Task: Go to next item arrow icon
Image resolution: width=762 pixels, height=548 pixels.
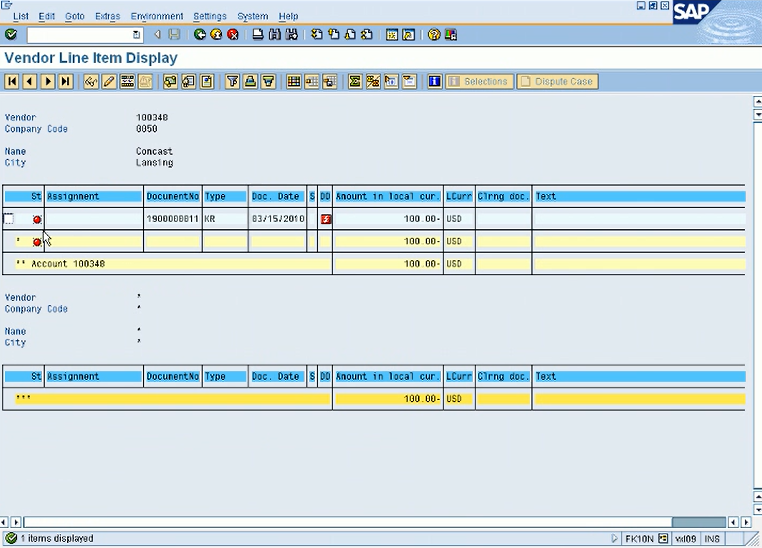Action: (48, 81)
